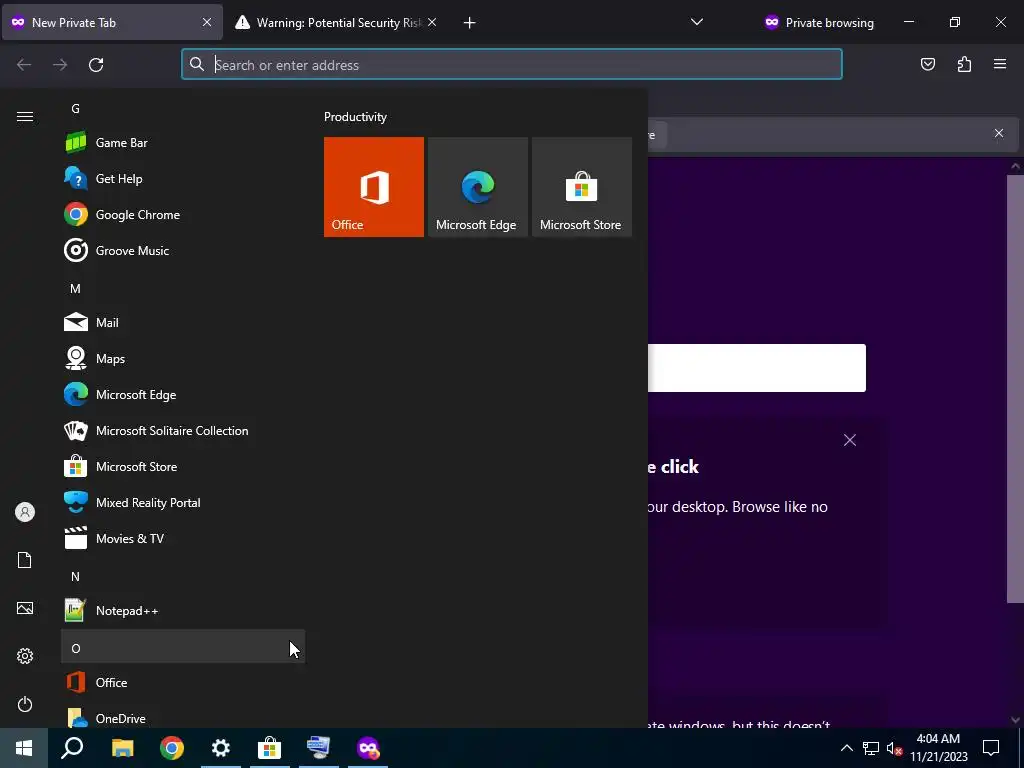Close the Security Risk warning tab
This screenshot has width=1024, height=768.
[x=432, y=22]
